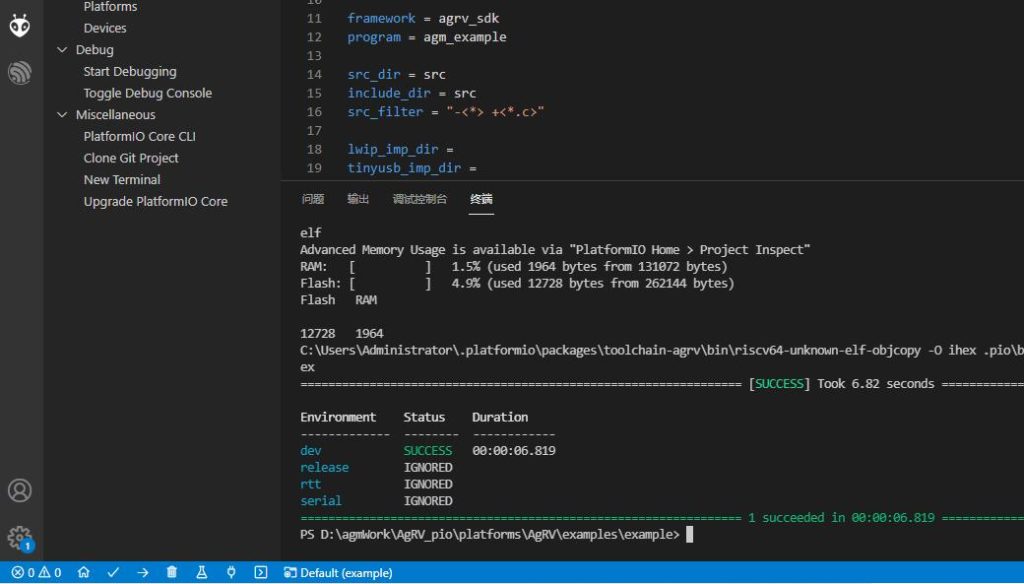Click the RAM usage line in terminal
The image size is (1024, 584).
[513, 267]
